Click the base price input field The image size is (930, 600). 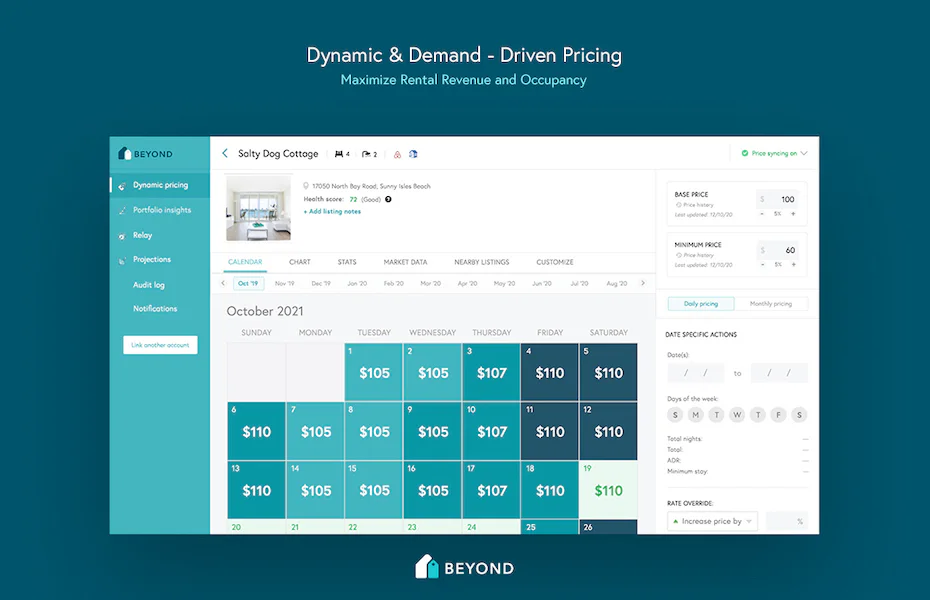778,199
